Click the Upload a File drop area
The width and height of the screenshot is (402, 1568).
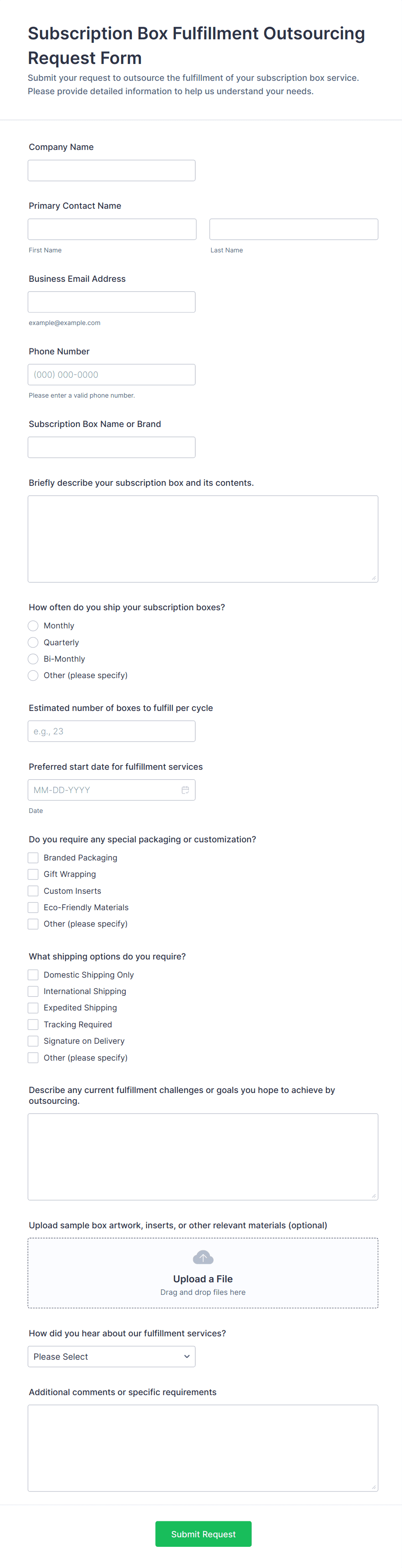[x=203, y=1273]
